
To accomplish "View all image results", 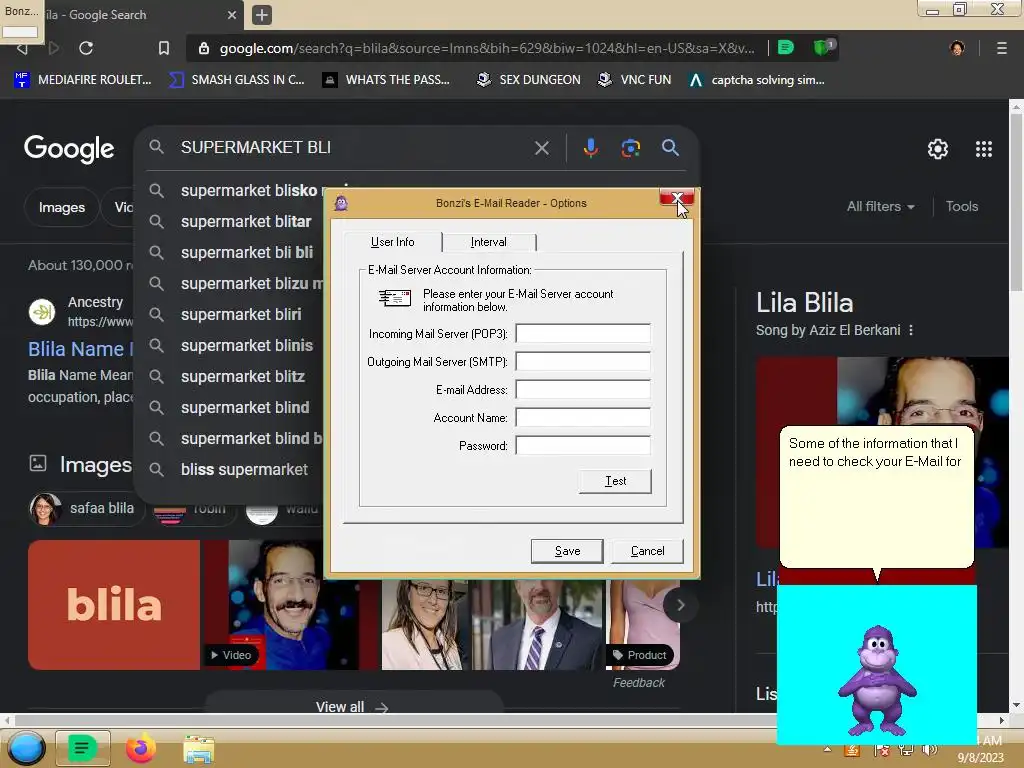I will [353, 707].
